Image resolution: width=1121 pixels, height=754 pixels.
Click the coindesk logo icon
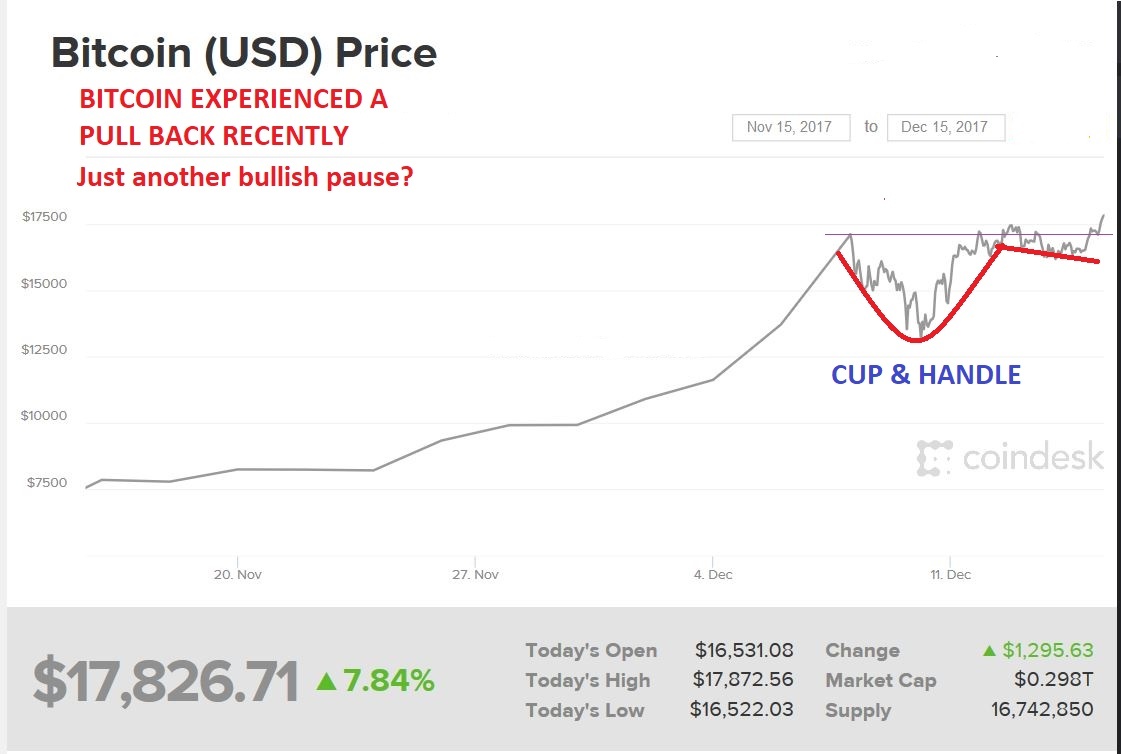(x=935, y=458)
